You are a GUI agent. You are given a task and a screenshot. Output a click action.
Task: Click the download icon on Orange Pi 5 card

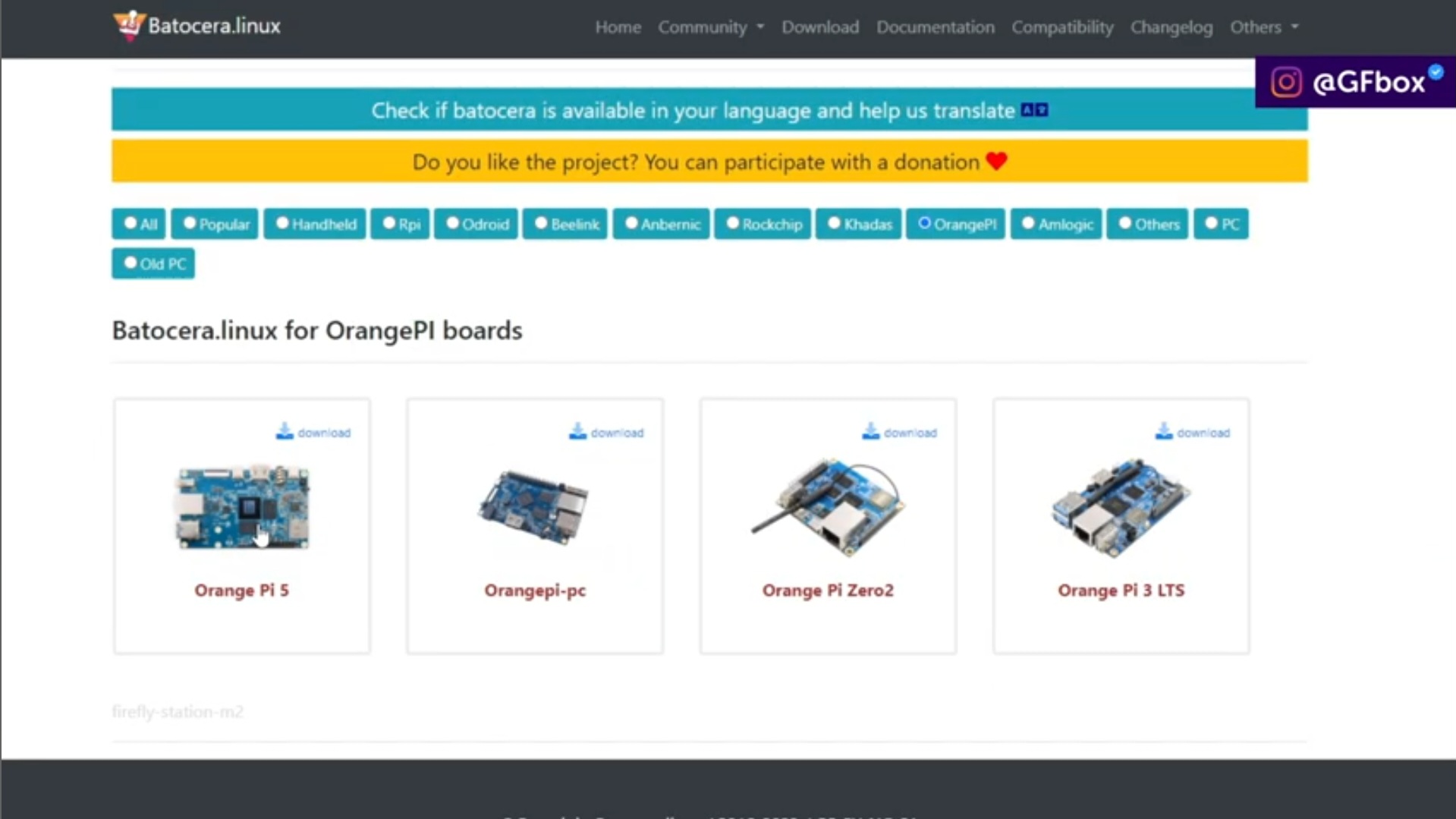pyautogui.click(x=284, y=430)
